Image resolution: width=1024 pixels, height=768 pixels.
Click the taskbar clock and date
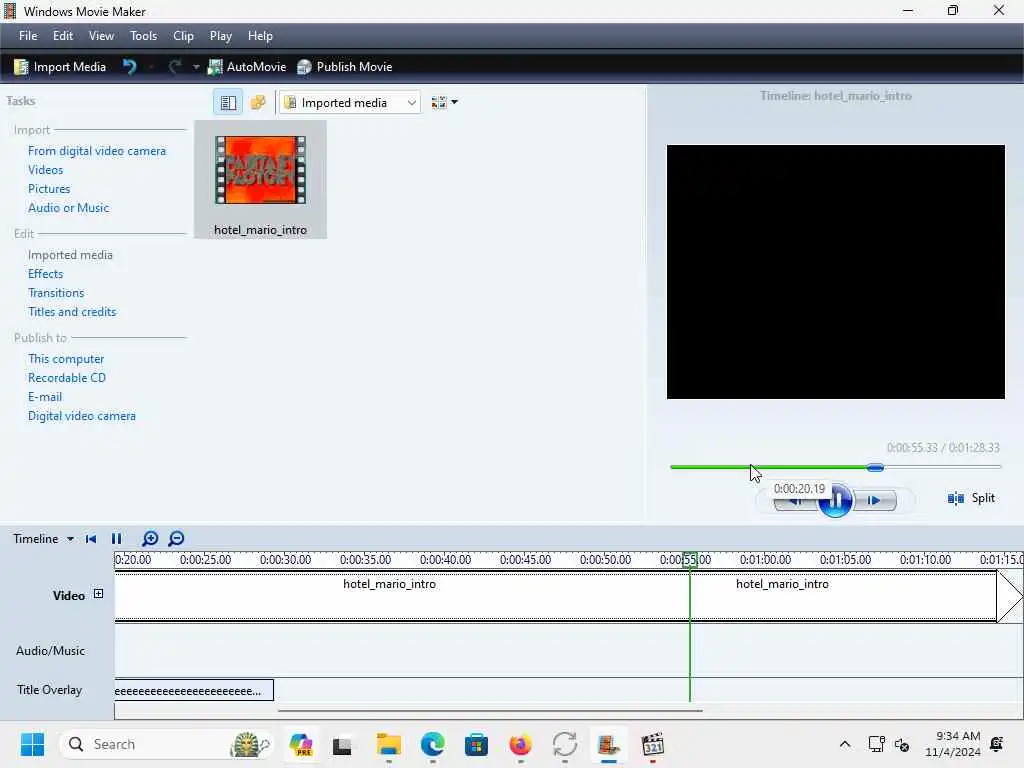click(x=953, y=744)
